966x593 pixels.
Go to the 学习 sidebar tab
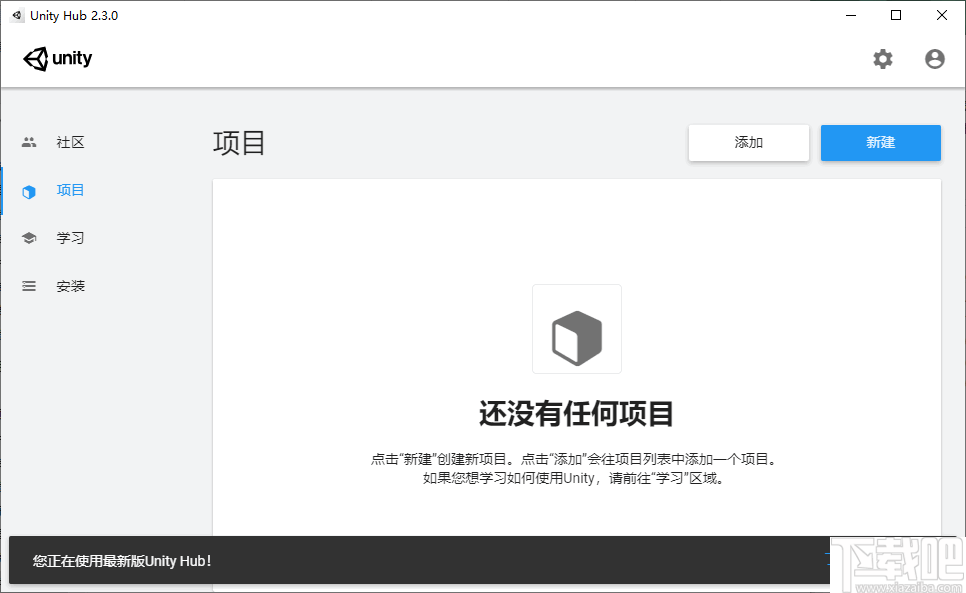tap(70, 238)
